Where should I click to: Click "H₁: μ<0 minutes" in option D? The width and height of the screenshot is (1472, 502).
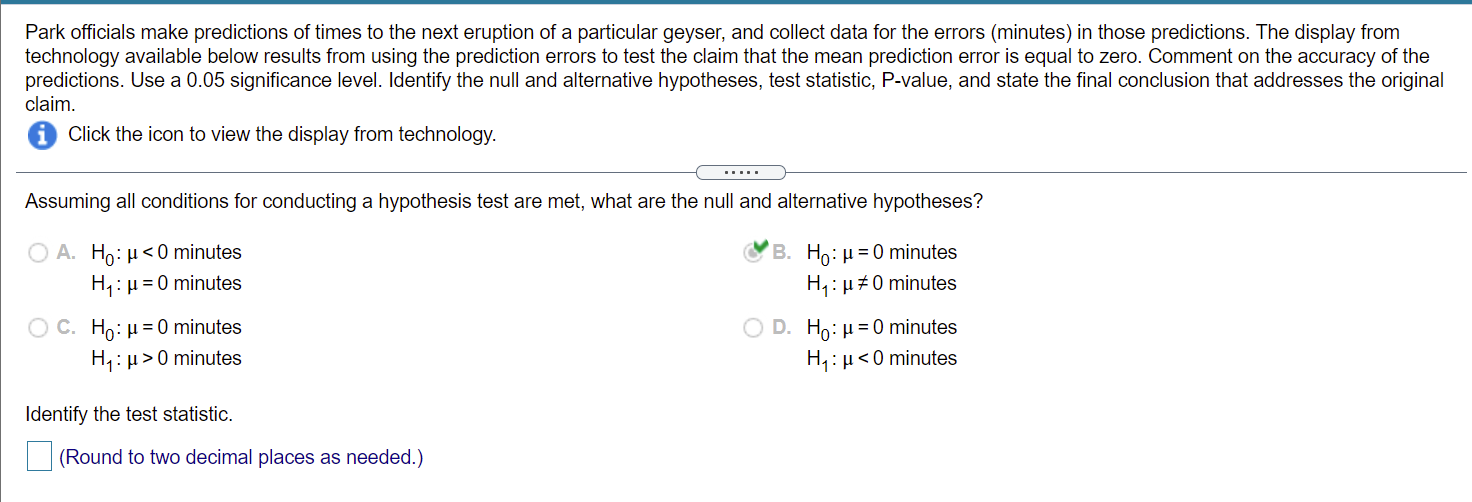pos(881,359)
